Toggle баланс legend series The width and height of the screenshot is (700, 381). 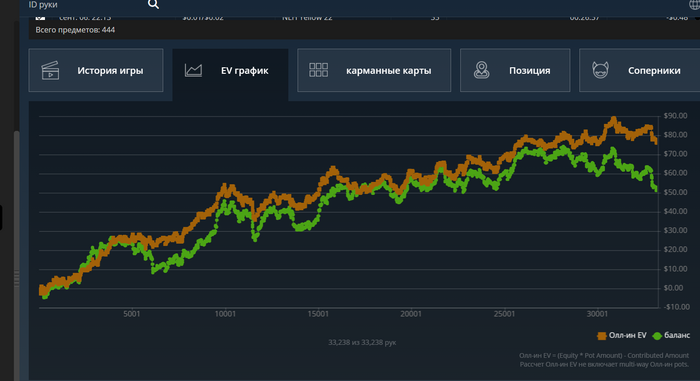point(671,335)
